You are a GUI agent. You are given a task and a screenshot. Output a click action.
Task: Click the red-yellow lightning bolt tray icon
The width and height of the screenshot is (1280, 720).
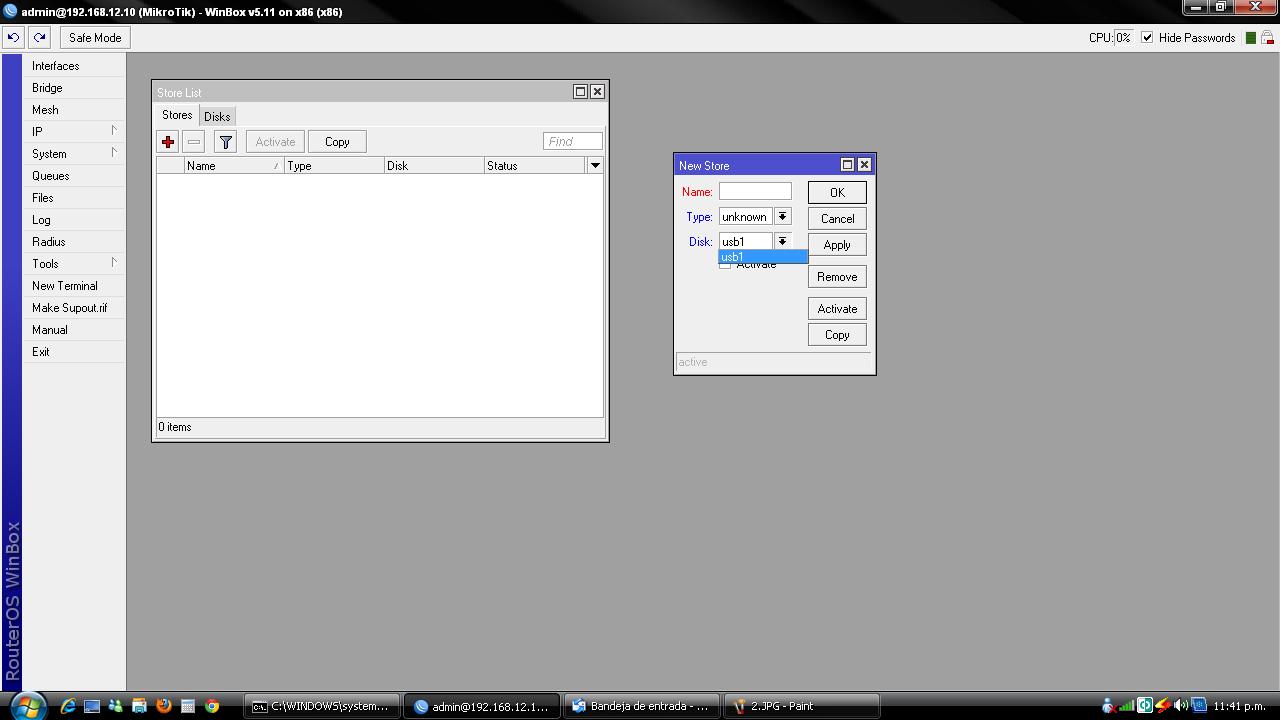click(1163, 706)
